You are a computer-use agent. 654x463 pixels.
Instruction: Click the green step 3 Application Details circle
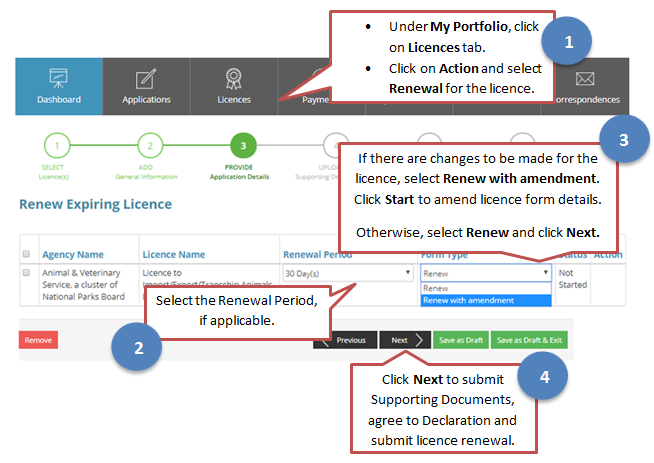click(240, 146)
